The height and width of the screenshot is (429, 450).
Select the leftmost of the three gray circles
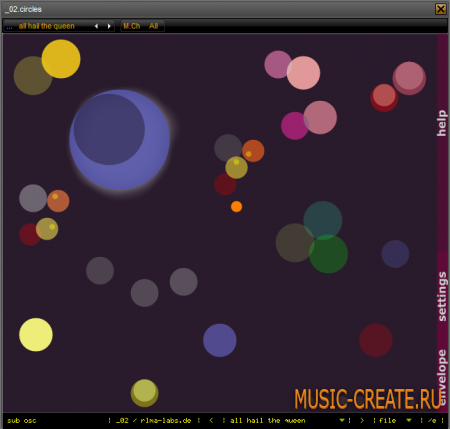coord(100,271)
